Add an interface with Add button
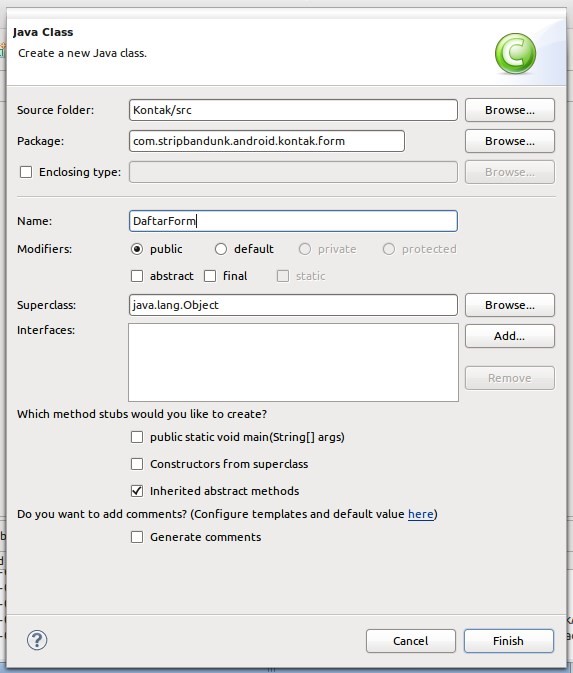This screenshot has height=673, width=573. 509,336
